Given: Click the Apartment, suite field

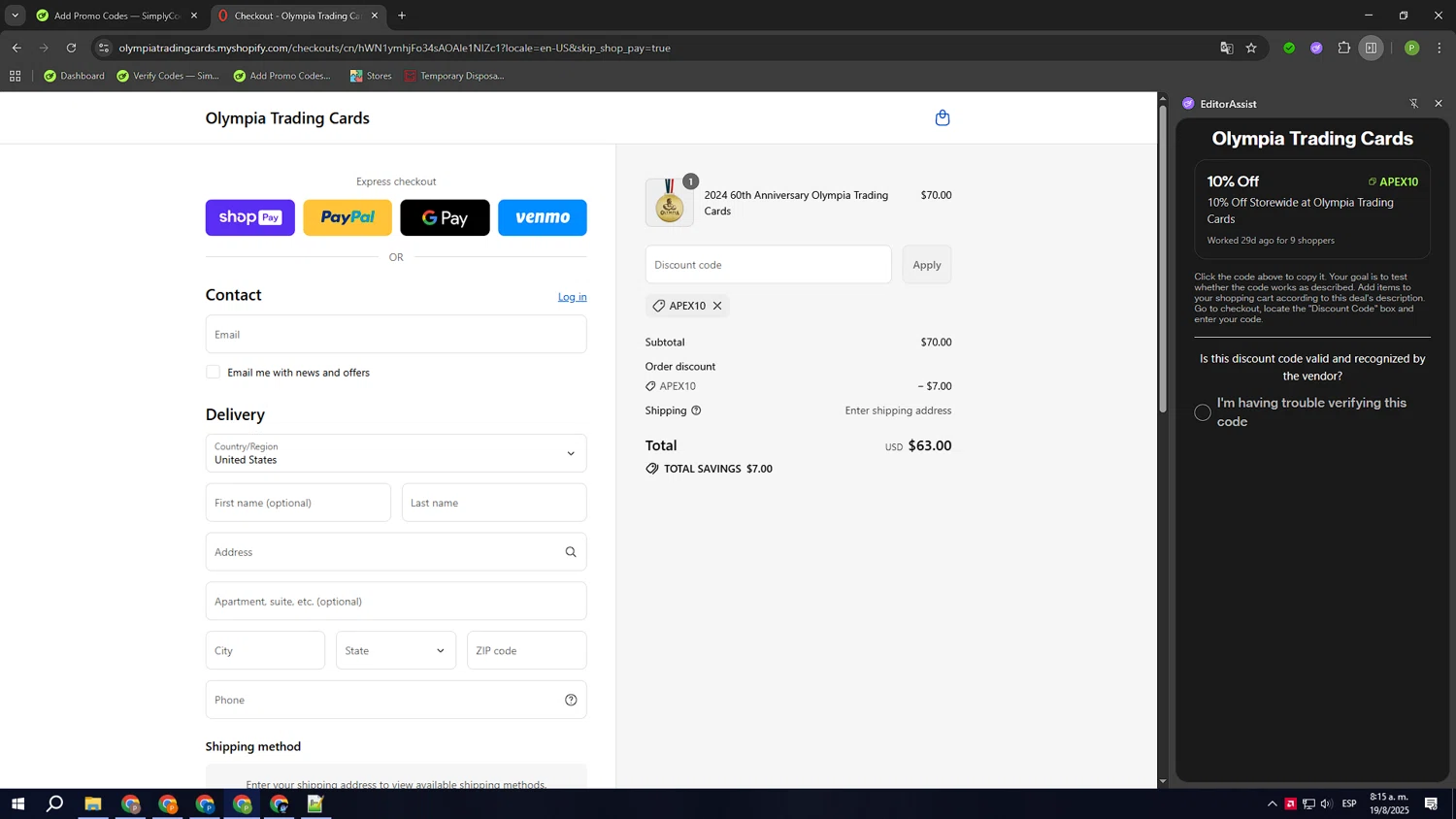Looking at the screenshot, I should click(x=396, y=602).
